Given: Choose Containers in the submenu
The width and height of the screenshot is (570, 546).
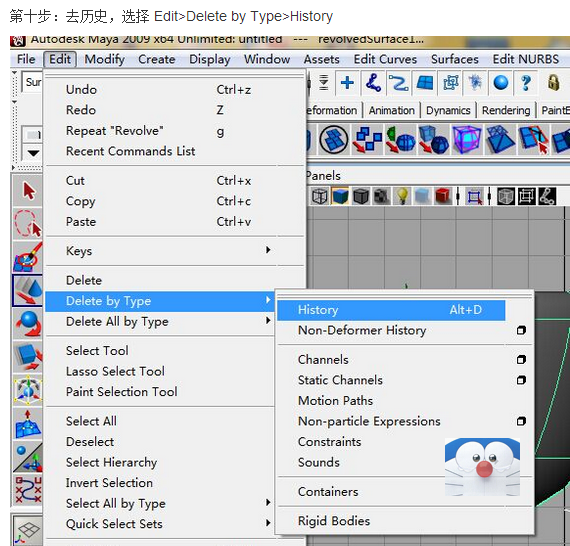Looking at the screenshot, I should click(x=328, y=491).
